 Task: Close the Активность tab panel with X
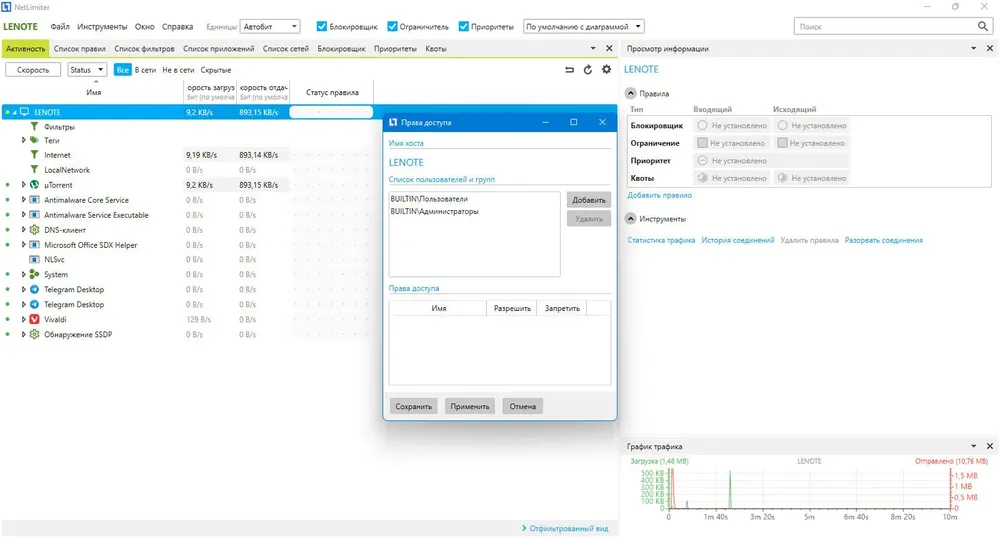point(609,48)
